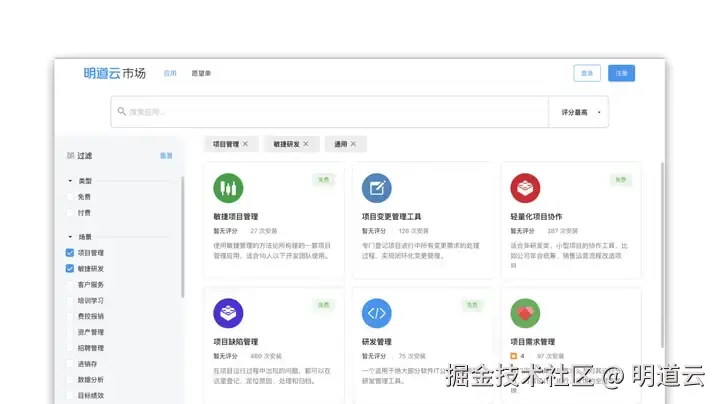The image size is (720, 404).
Task: Click the 128 次安装 count text
Action: pyautogui.click(x=413, y=231)
